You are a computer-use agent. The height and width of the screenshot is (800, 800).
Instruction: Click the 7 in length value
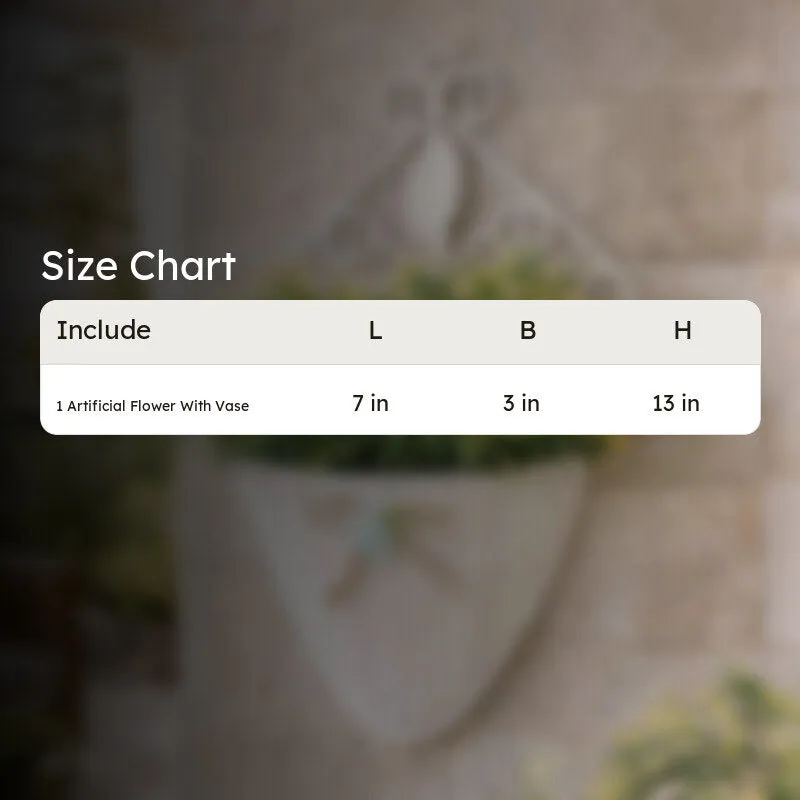click(370, 404)
